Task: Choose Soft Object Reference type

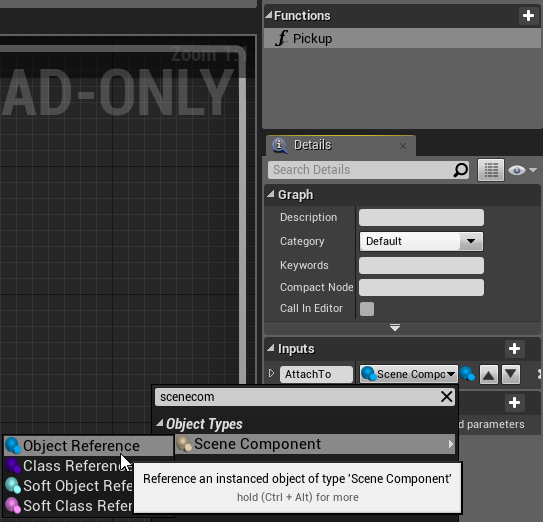Action: (x=69, y=486)
